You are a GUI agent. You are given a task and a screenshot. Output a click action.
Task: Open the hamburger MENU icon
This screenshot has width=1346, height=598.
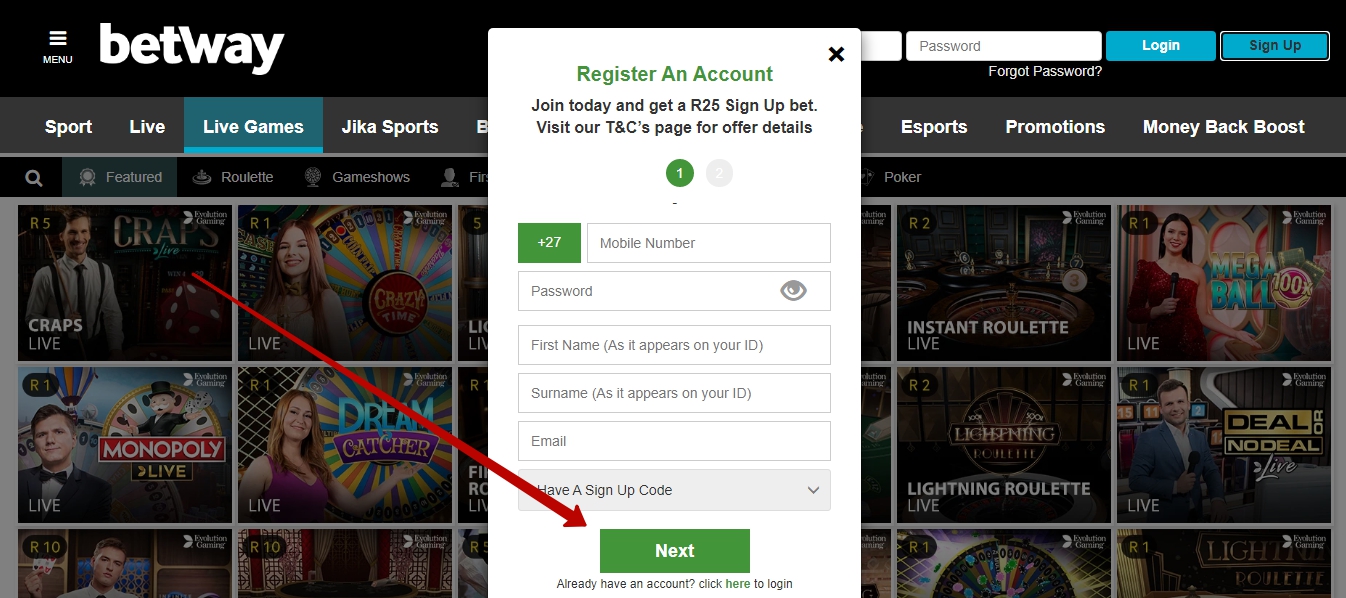pos(58,38)
